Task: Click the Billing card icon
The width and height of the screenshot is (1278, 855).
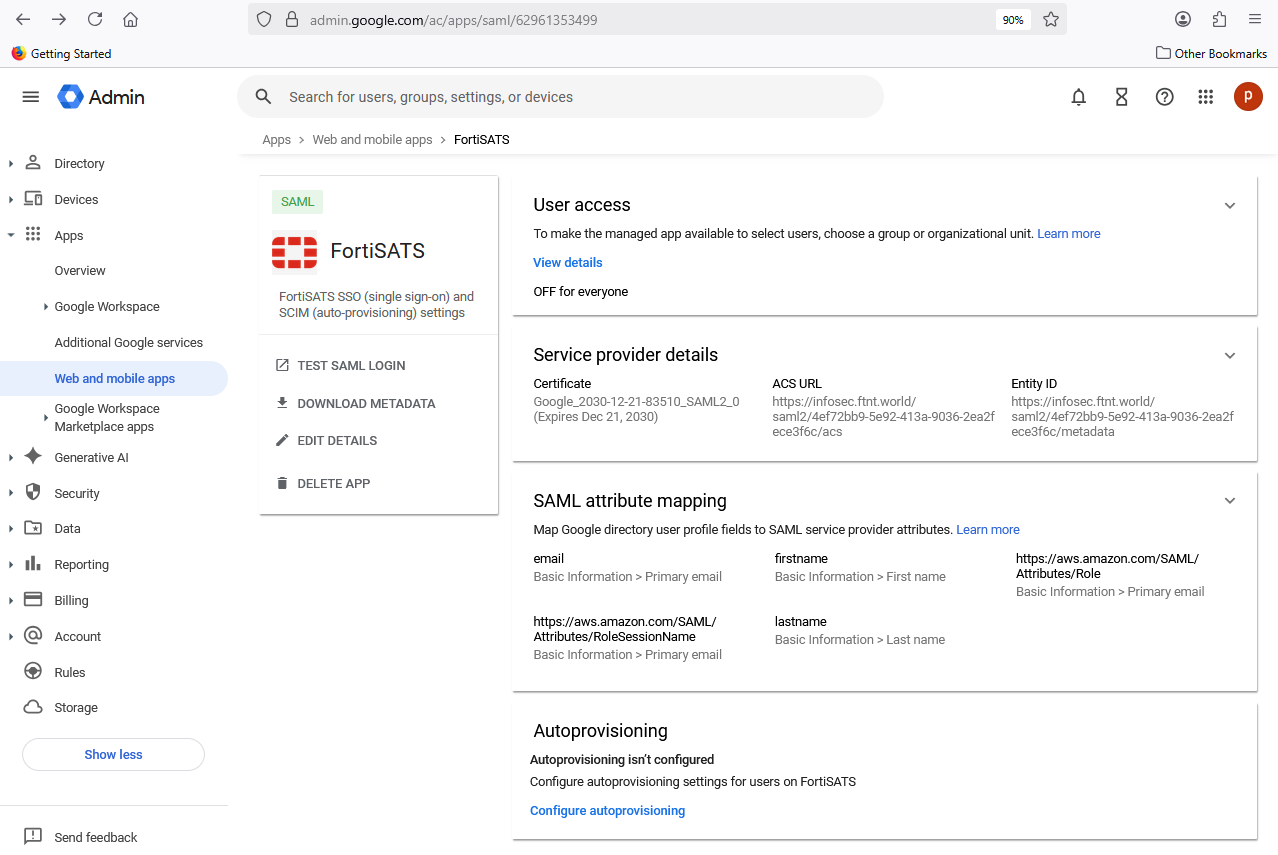Action: click(33, 600)
